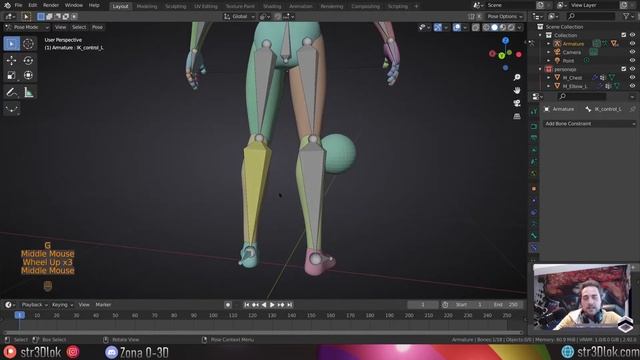Screen dimensions: 640x360
Task: Uncheck the personaje collection checkbox
Action: tap(623, 69)
